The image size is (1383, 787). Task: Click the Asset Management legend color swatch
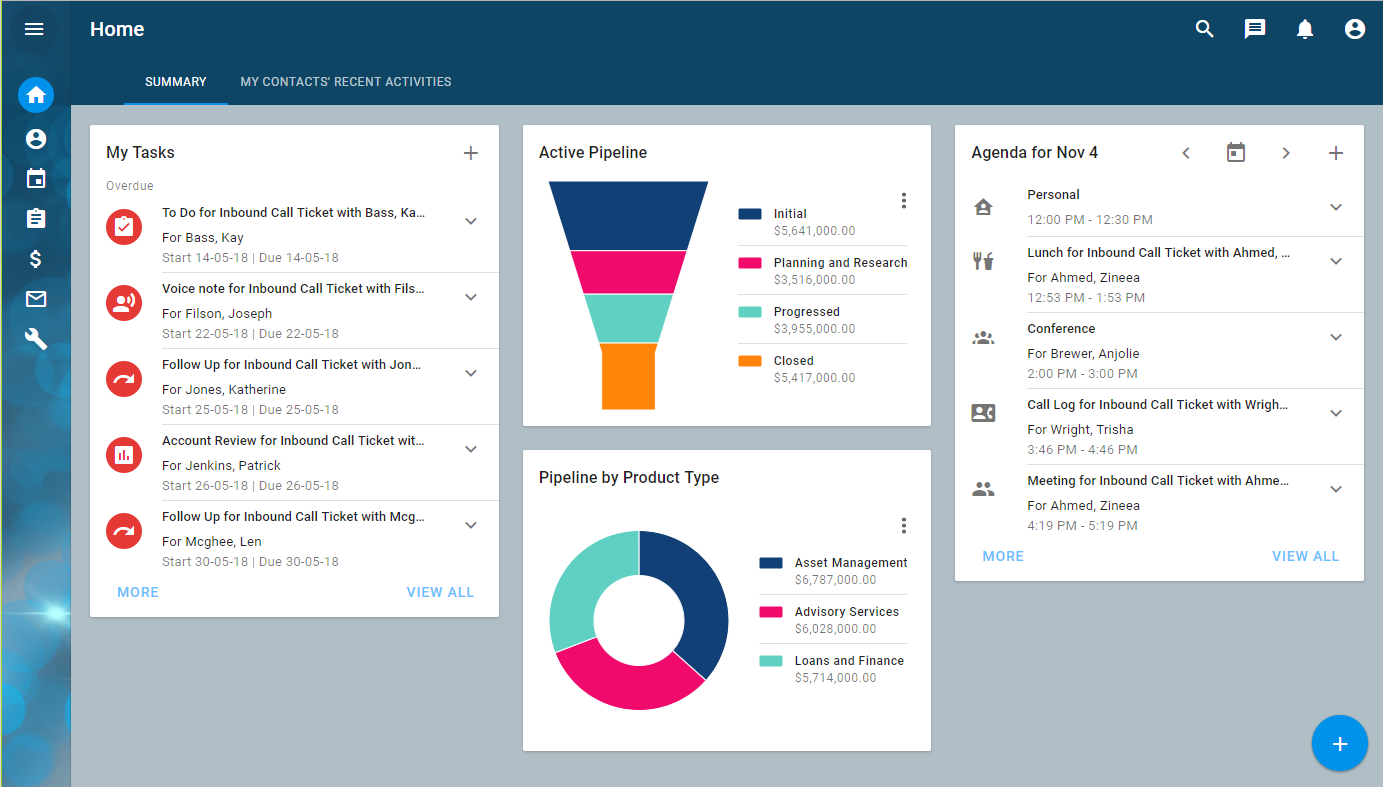point(770,563)
